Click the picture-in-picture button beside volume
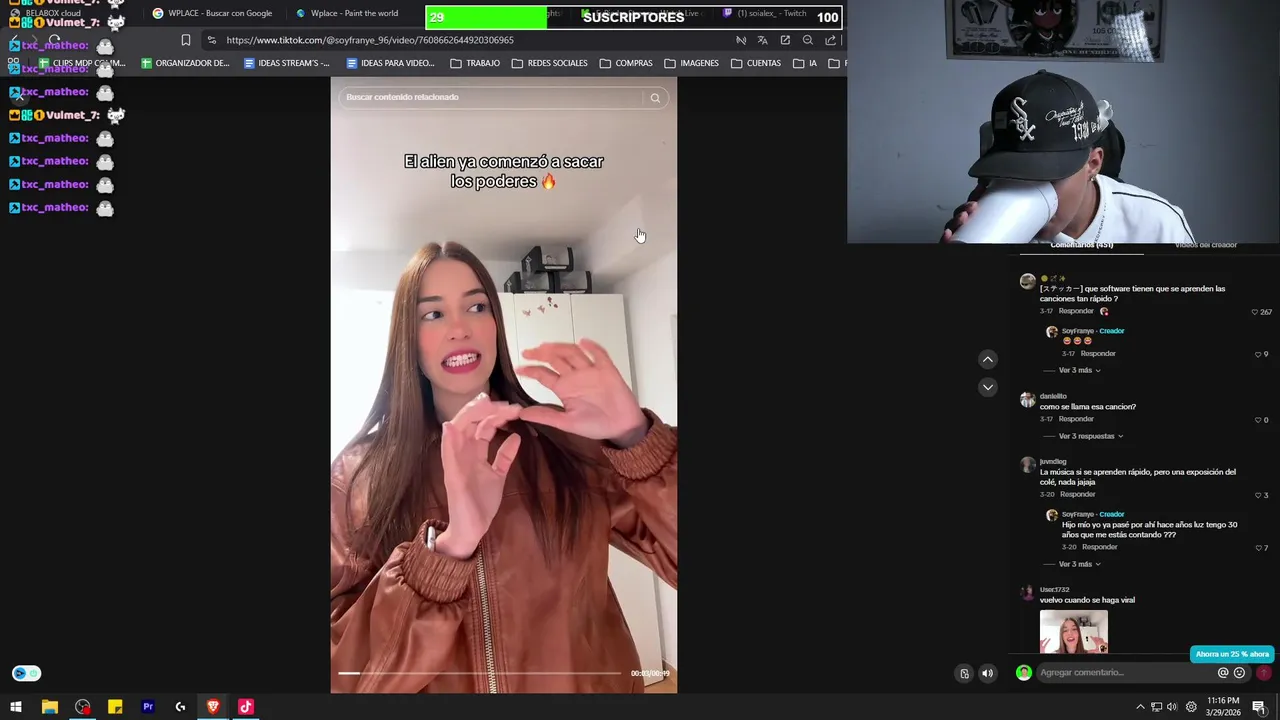This screenshot has width=1280, height=720. coord(964,673)
